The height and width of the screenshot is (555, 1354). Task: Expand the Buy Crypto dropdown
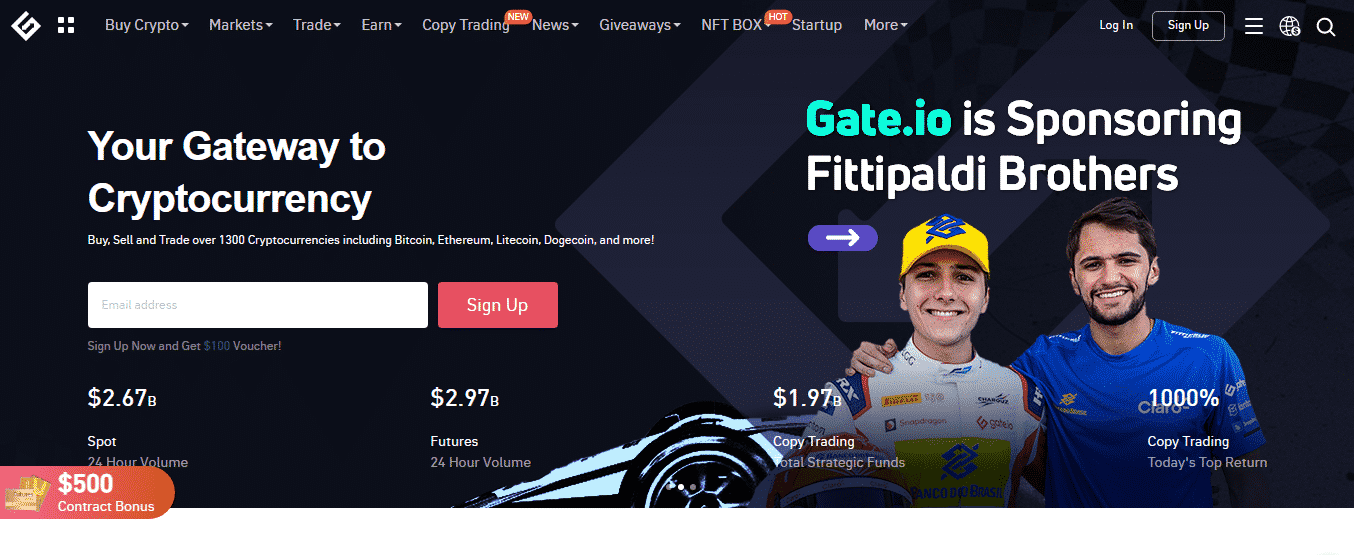coord(147,25)
